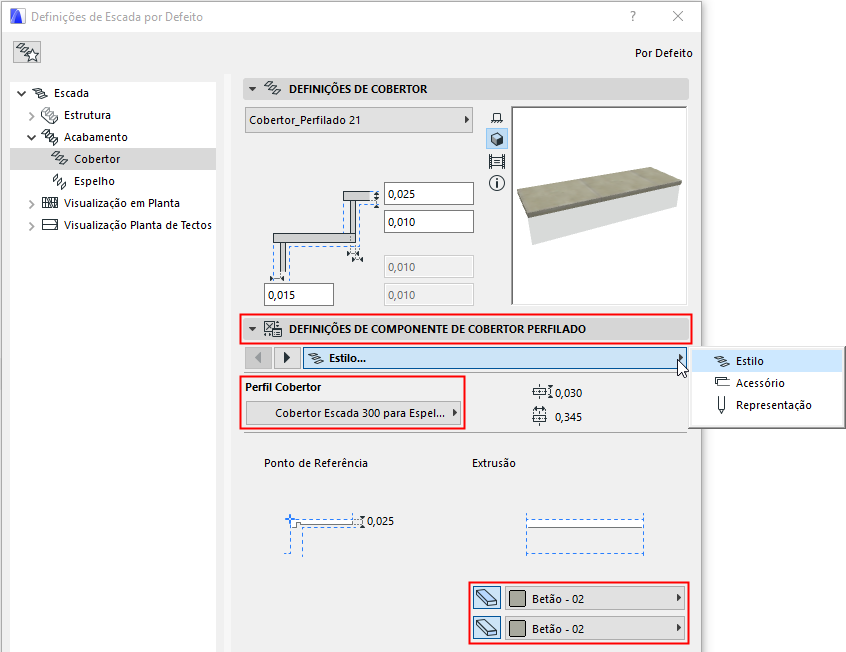Screen dimensions: 846x652
Task: Open the Cobertor_Perfilado 21 dropdown
Action: (359, 120)
